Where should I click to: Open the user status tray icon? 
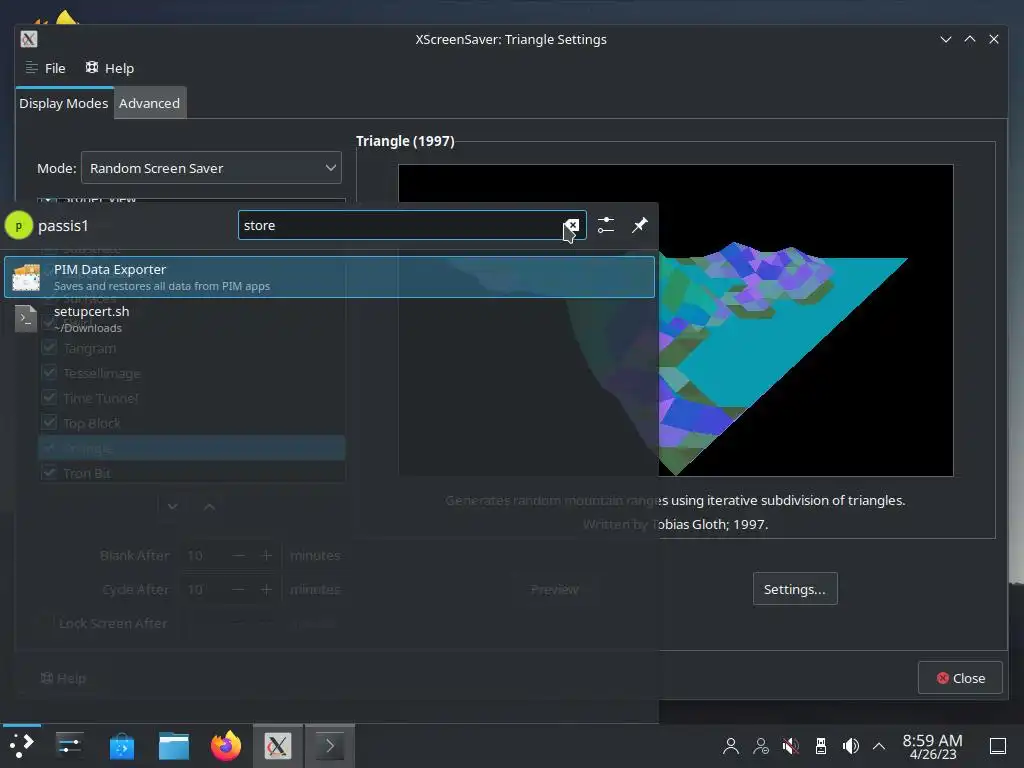[x=761, y=746]
